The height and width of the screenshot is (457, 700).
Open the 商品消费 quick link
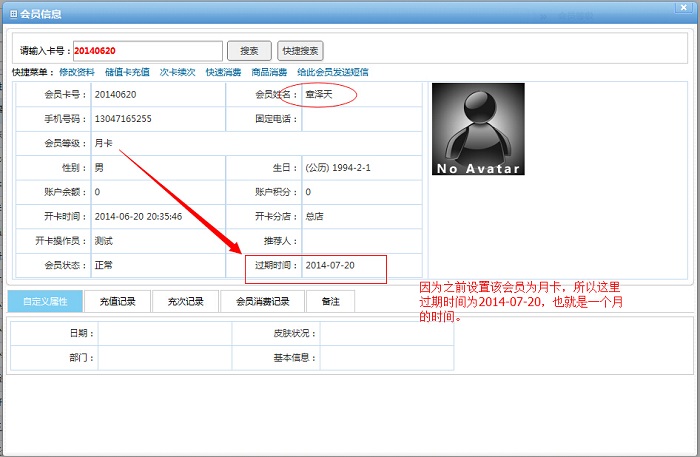(268, 72)
